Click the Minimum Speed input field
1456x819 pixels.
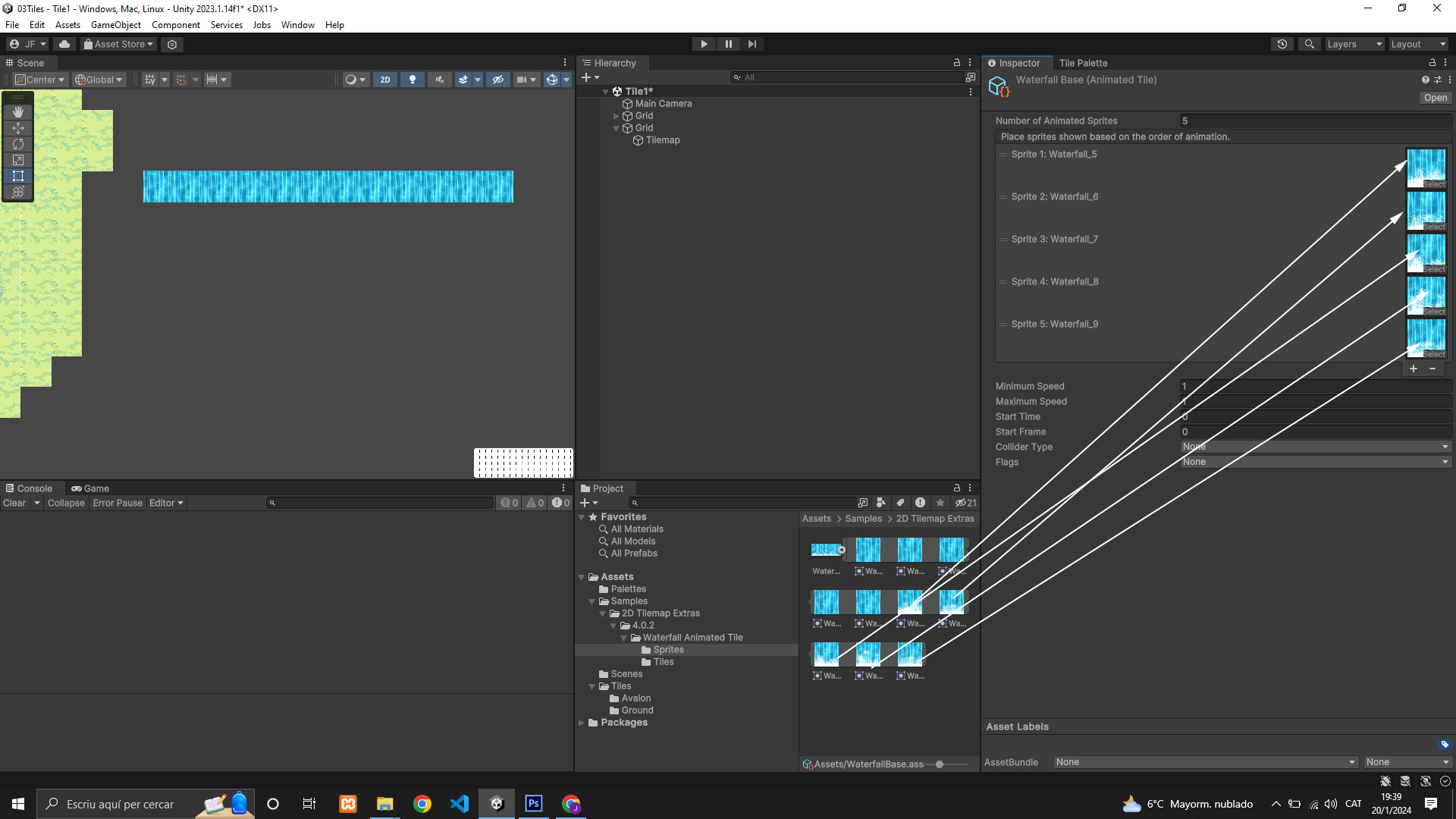pos(1316,386)
